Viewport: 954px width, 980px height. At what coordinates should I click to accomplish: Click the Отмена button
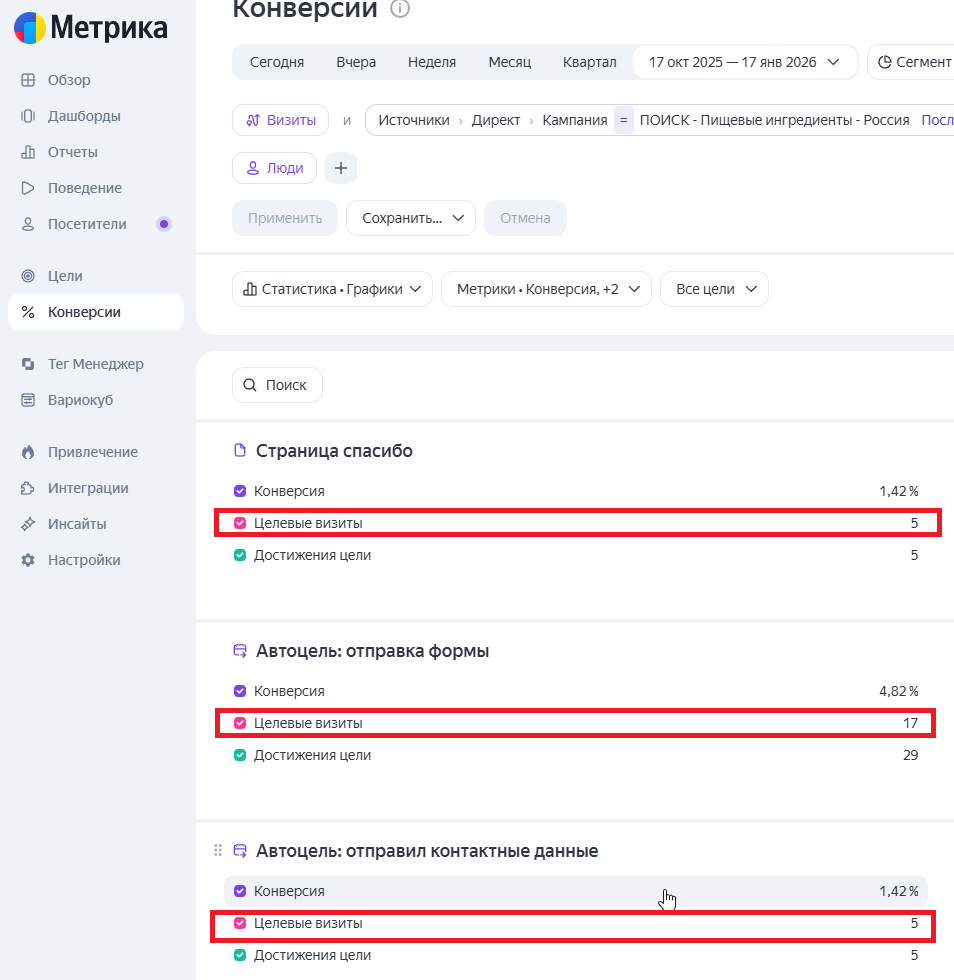(x=525, y=218)
